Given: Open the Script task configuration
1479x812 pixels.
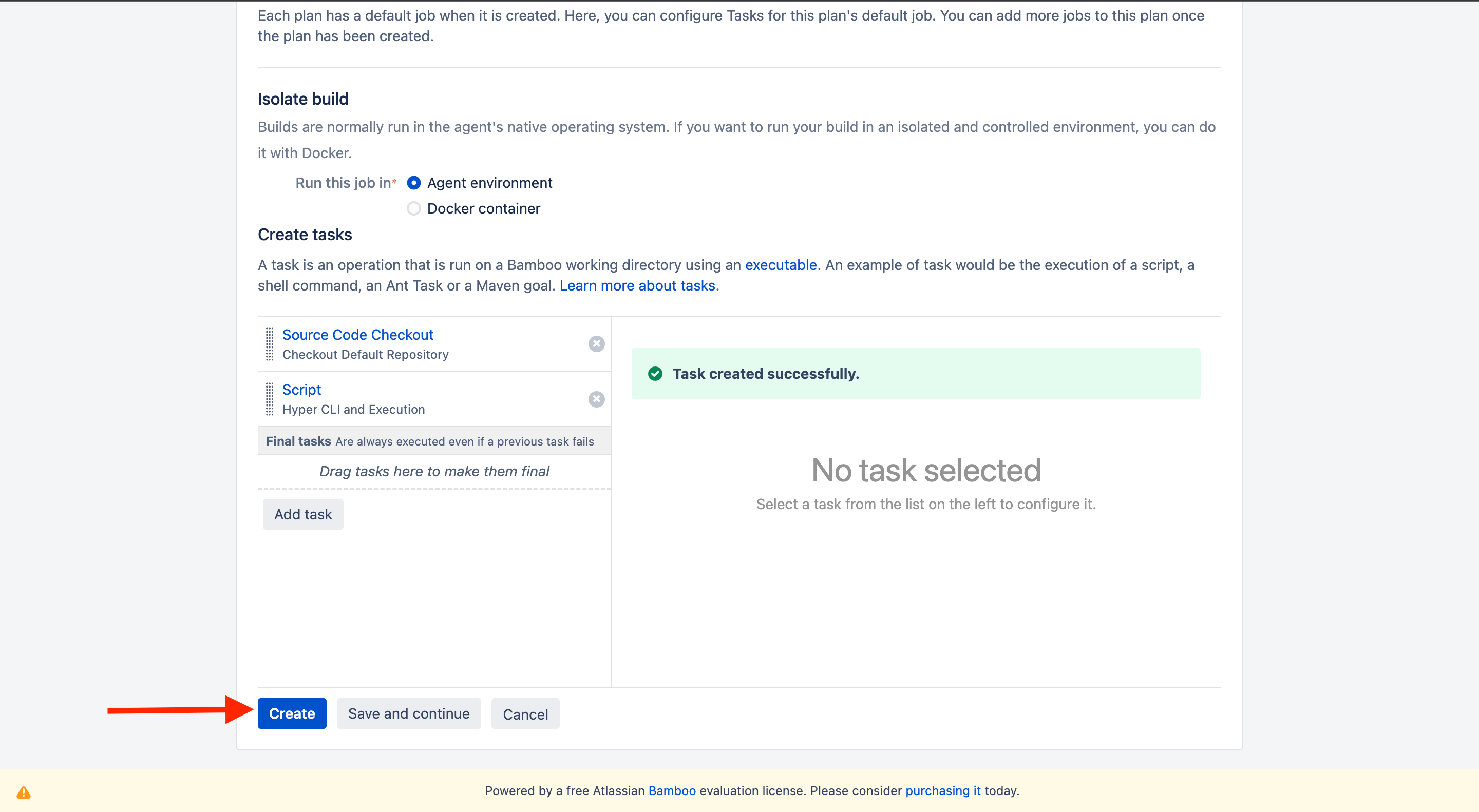Looking at the screenshot, I should tap(301, 390).
